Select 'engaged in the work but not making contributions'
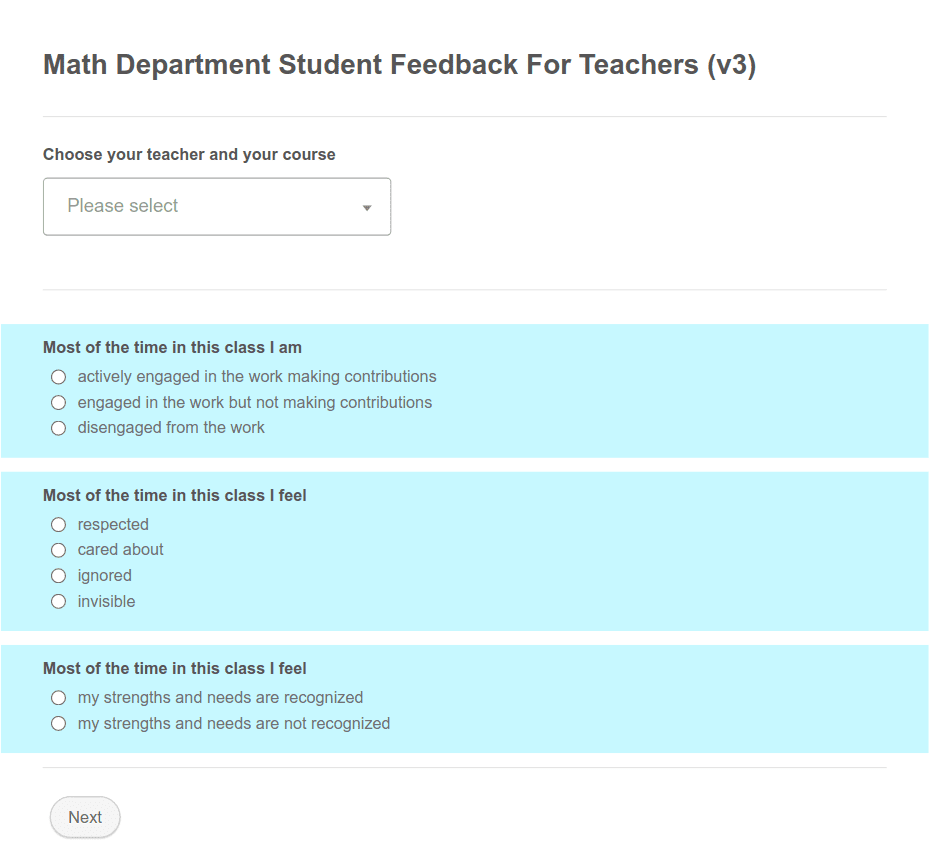Viewport: 930px width, 867px height. click(x=58, y=402)
